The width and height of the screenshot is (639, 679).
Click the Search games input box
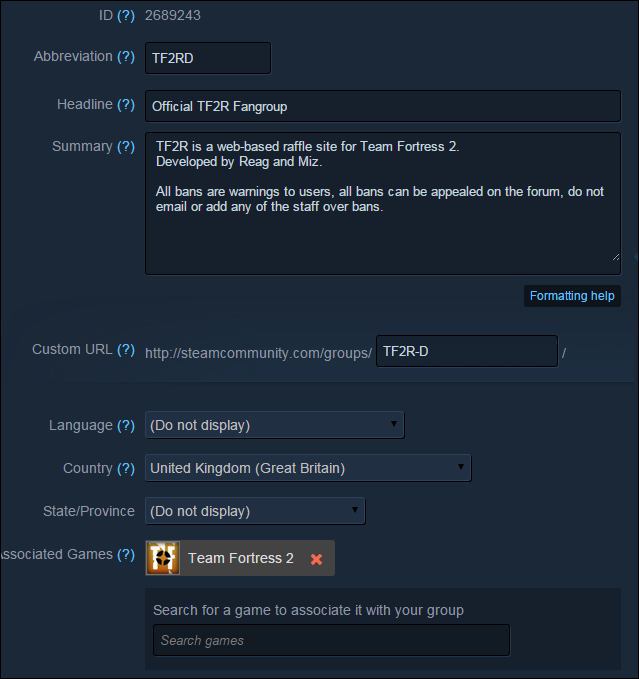[x=331, y=640]
